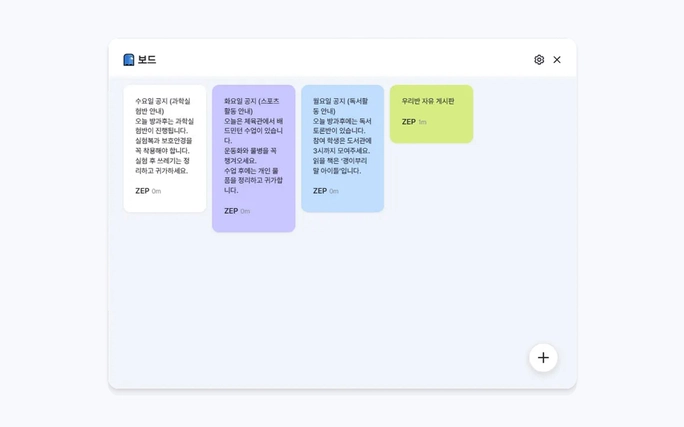Click the plus button to add note

[x=543, y=358]
